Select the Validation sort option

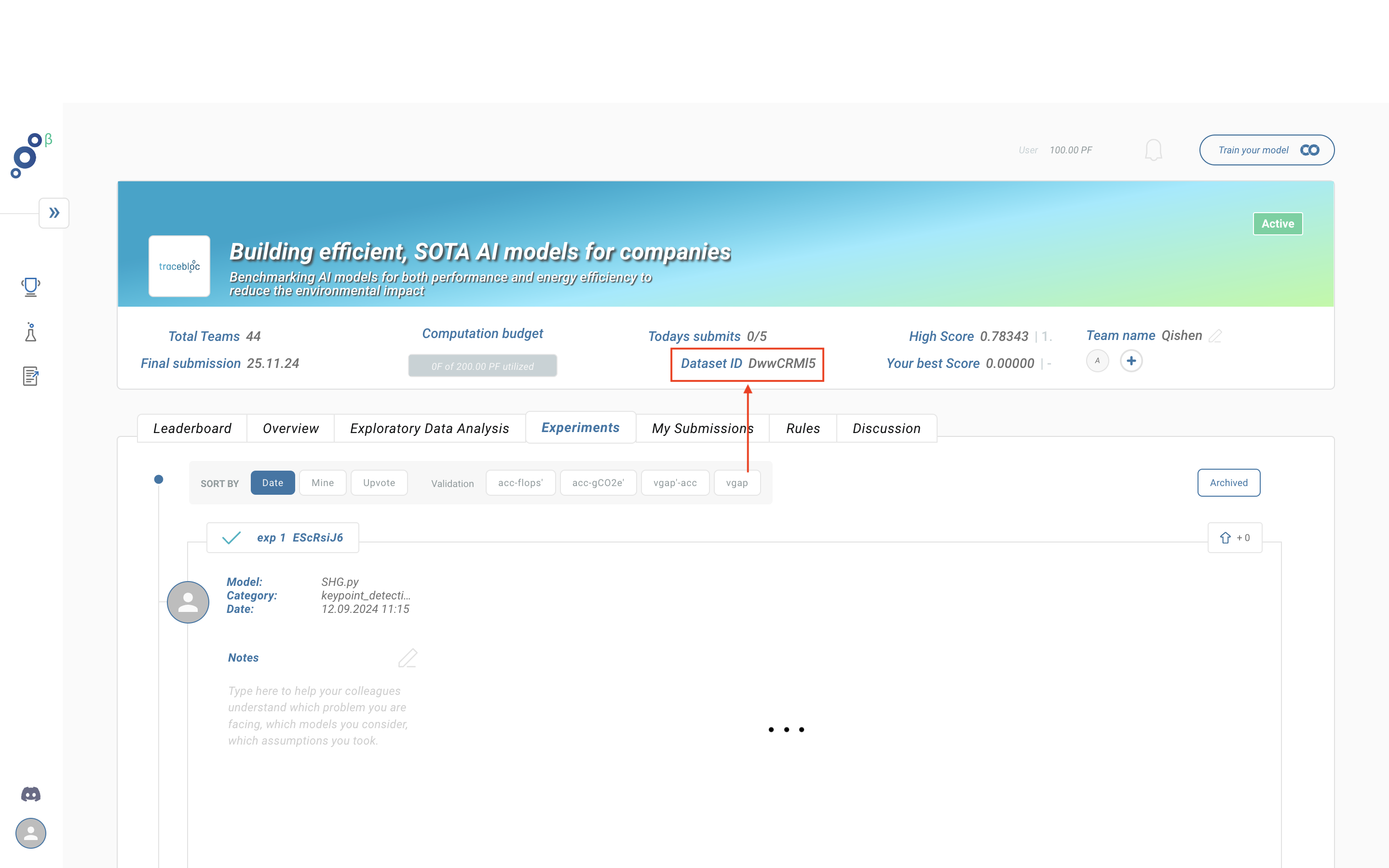click(x=452, y=483)
